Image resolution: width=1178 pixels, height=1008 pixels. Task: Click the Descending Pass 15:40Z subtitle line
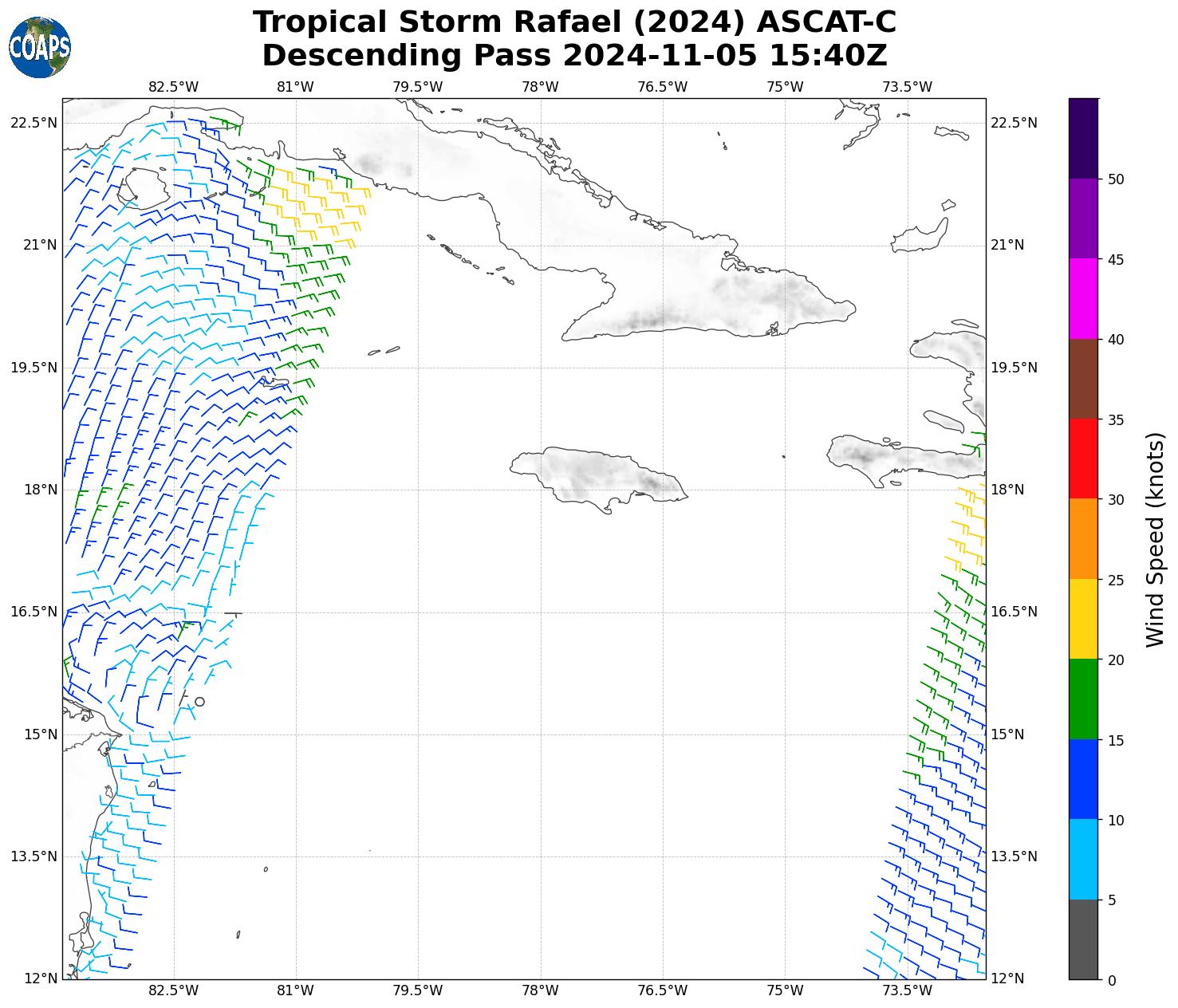574,56
